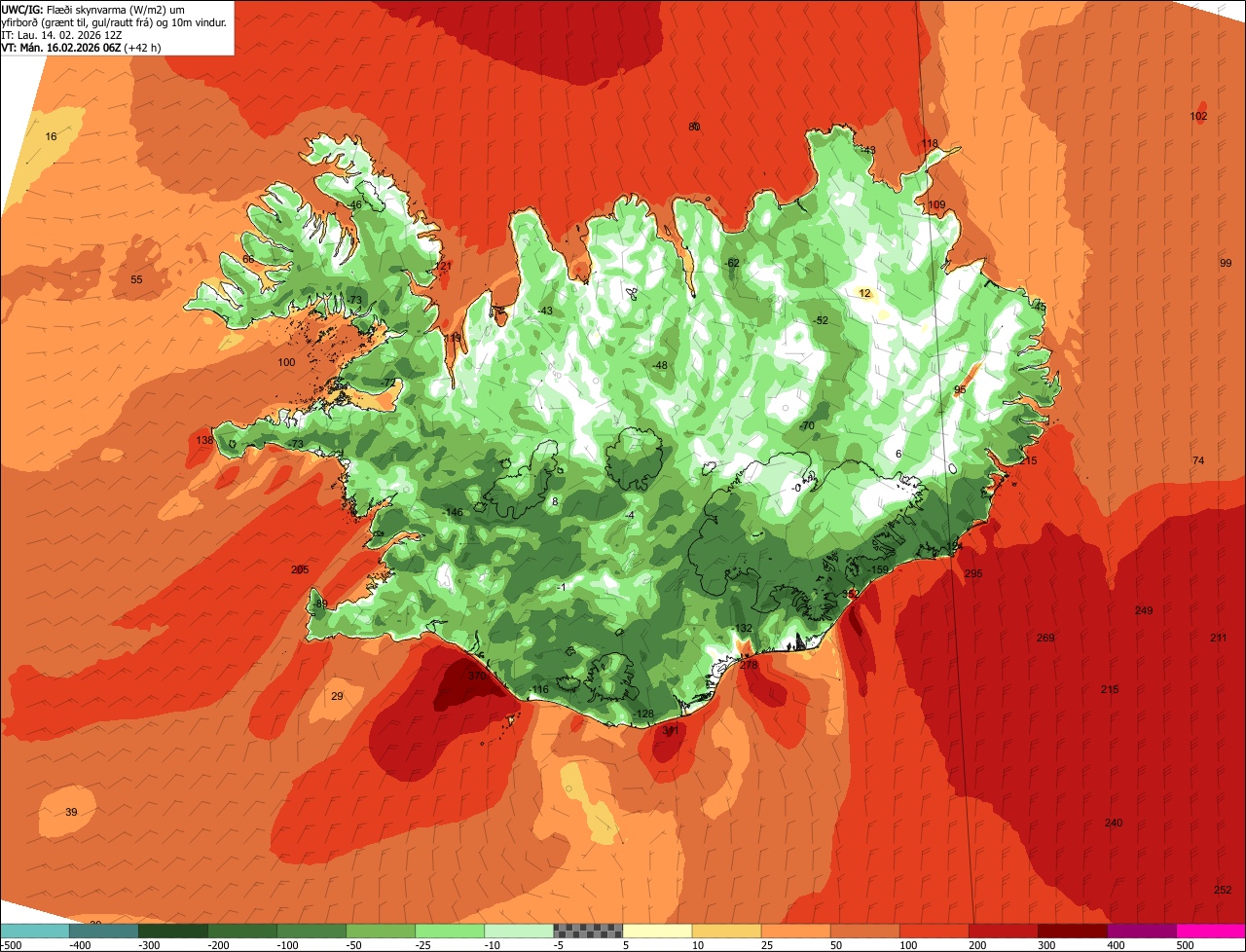Click the map value 39 in the lower left ocean

(x=71, y=812)
